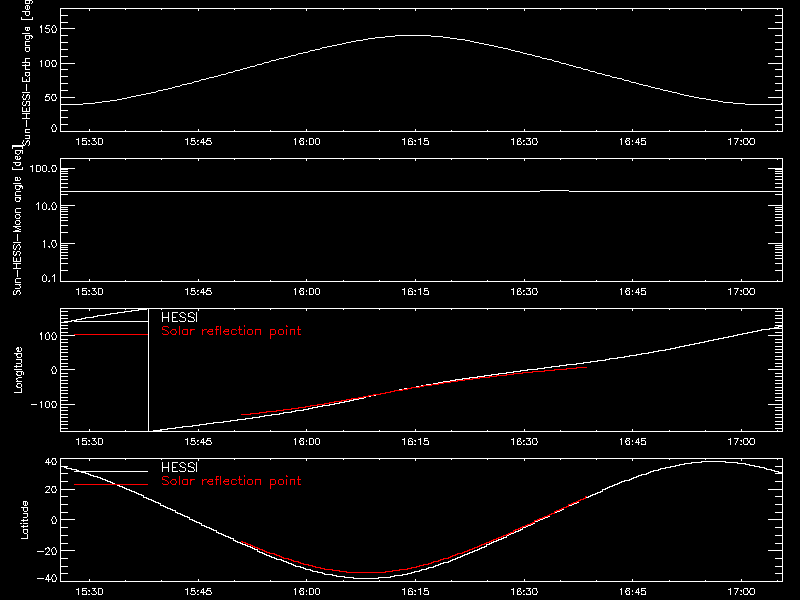Screen dimensions: 800x600
Task: Click 16:15 time label under Longitude plot
Action: (415, 441)
